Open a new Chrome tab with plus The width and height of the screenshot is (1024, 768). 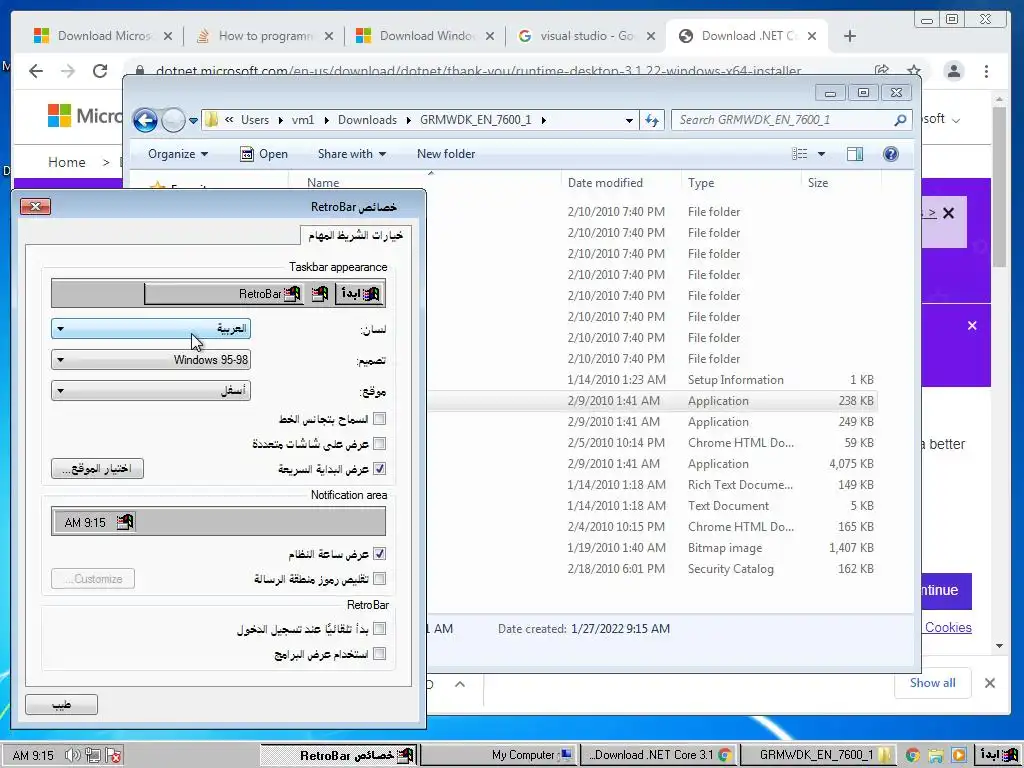(850, 37)
